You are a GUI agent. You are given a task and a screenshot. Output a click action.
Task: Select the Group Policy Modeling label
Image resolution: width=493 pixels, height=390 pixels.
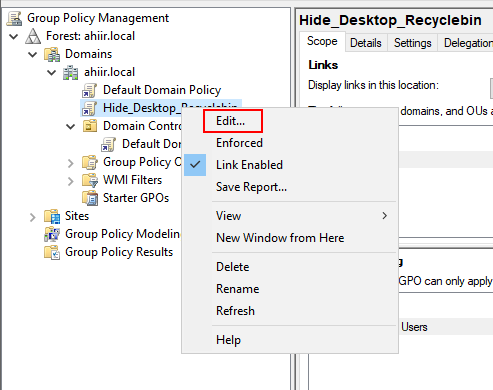tap(122, 234)
